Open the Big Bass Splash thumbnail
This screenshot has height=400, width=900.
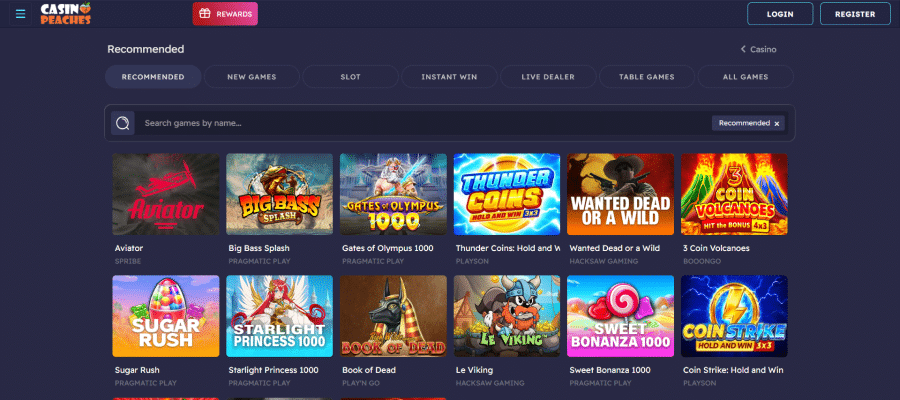(x=280, y=194)
